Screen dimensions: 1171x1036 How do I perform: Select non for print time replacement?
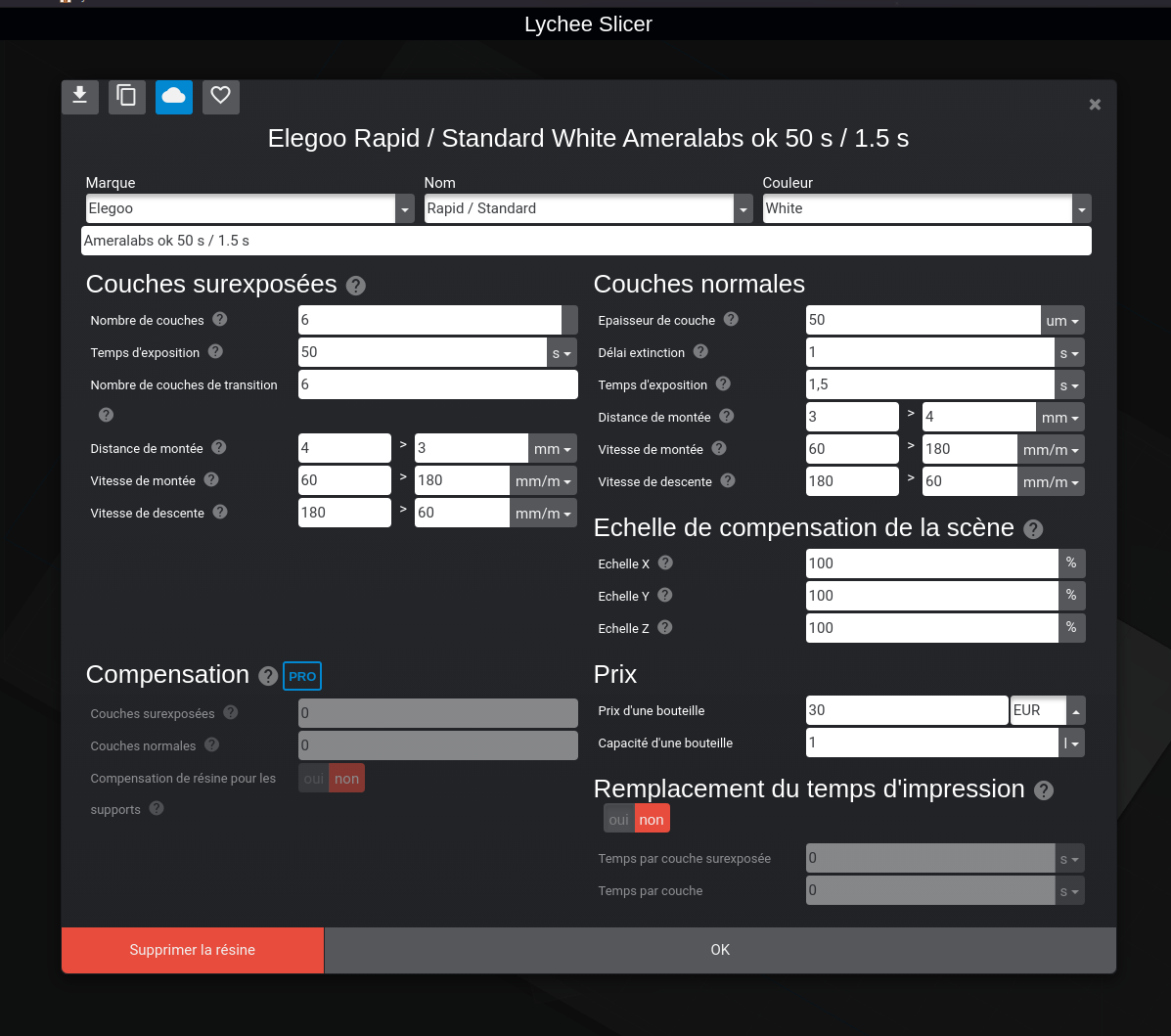coord(652,820)
